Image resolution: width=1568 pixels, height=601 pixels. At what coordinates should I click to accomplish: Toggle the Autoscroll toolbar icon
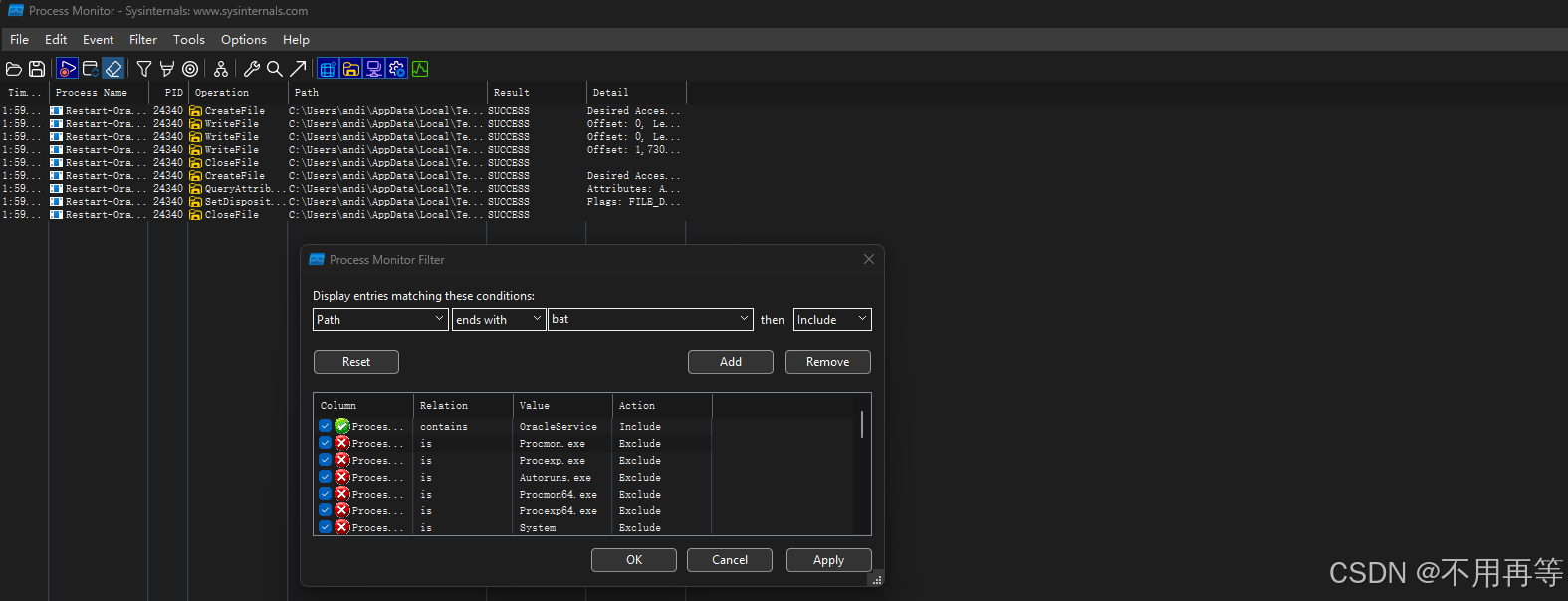click(90, 69)
